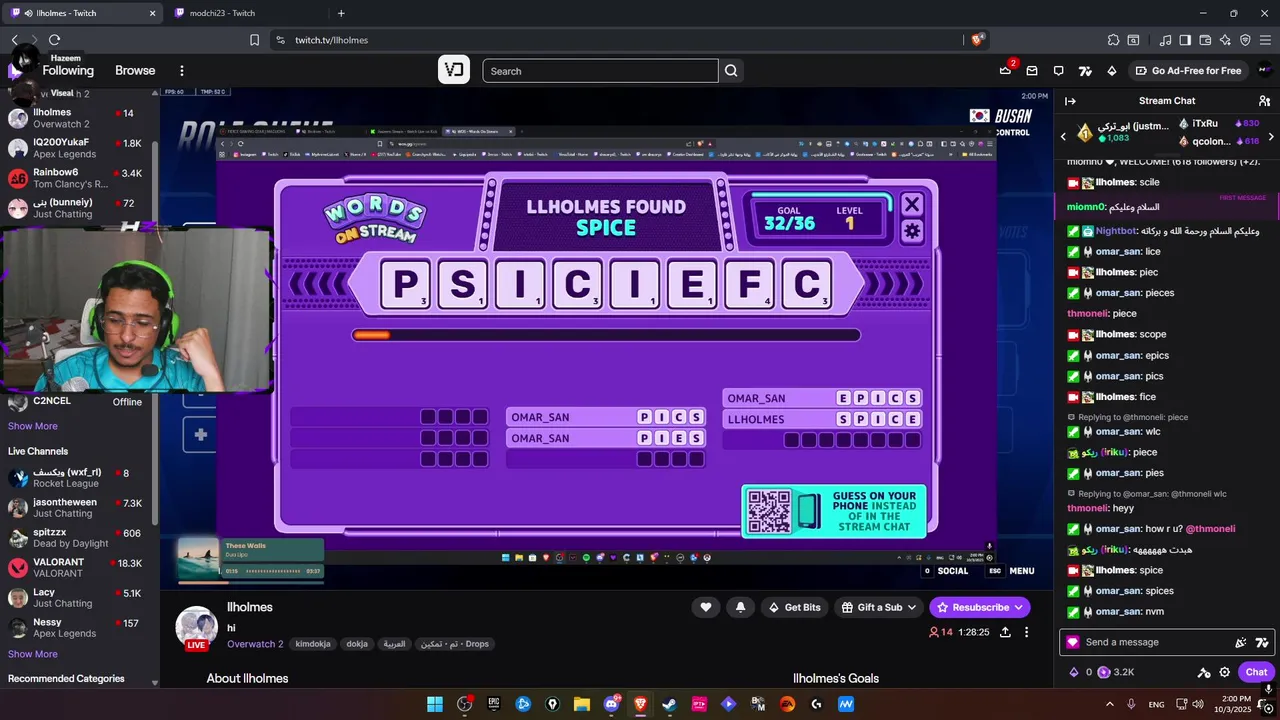Open Rainbow6 channel in sidebar
The width and height of the screenshot is (1280, 720).
pyautogui.click(x=76, y=178)
